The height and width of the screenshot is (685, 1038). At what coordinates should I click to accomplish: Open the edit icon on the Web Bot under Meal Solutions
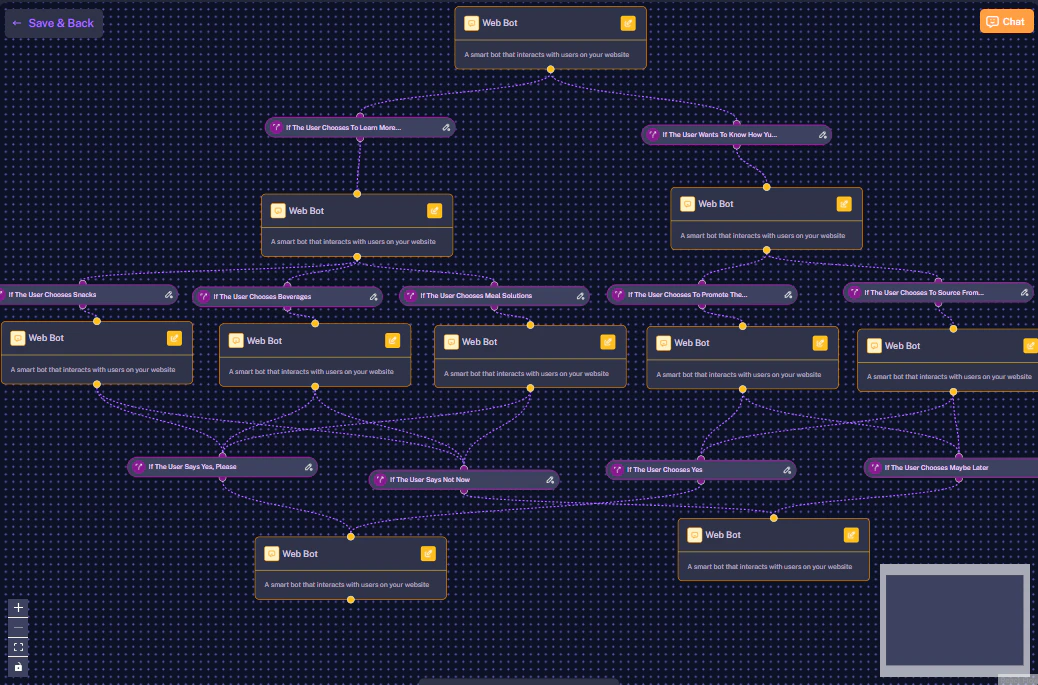608,341
